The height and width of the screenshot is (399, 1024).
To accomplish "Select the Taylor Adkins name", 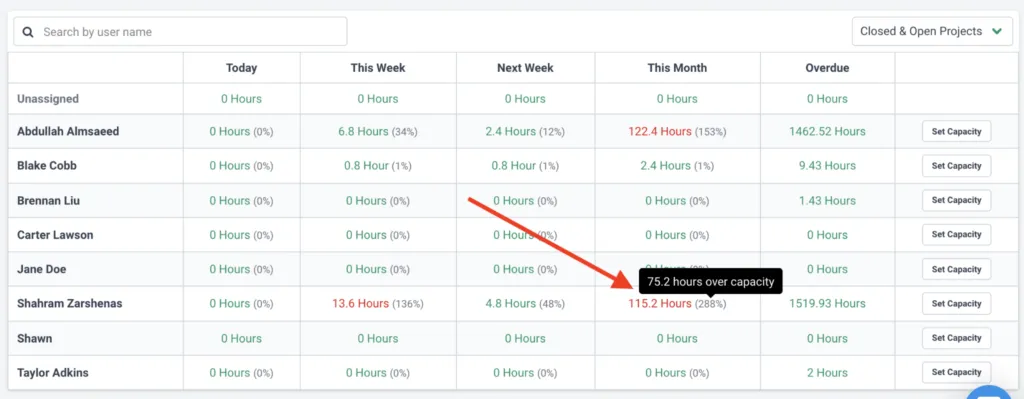I will point(52,373).
